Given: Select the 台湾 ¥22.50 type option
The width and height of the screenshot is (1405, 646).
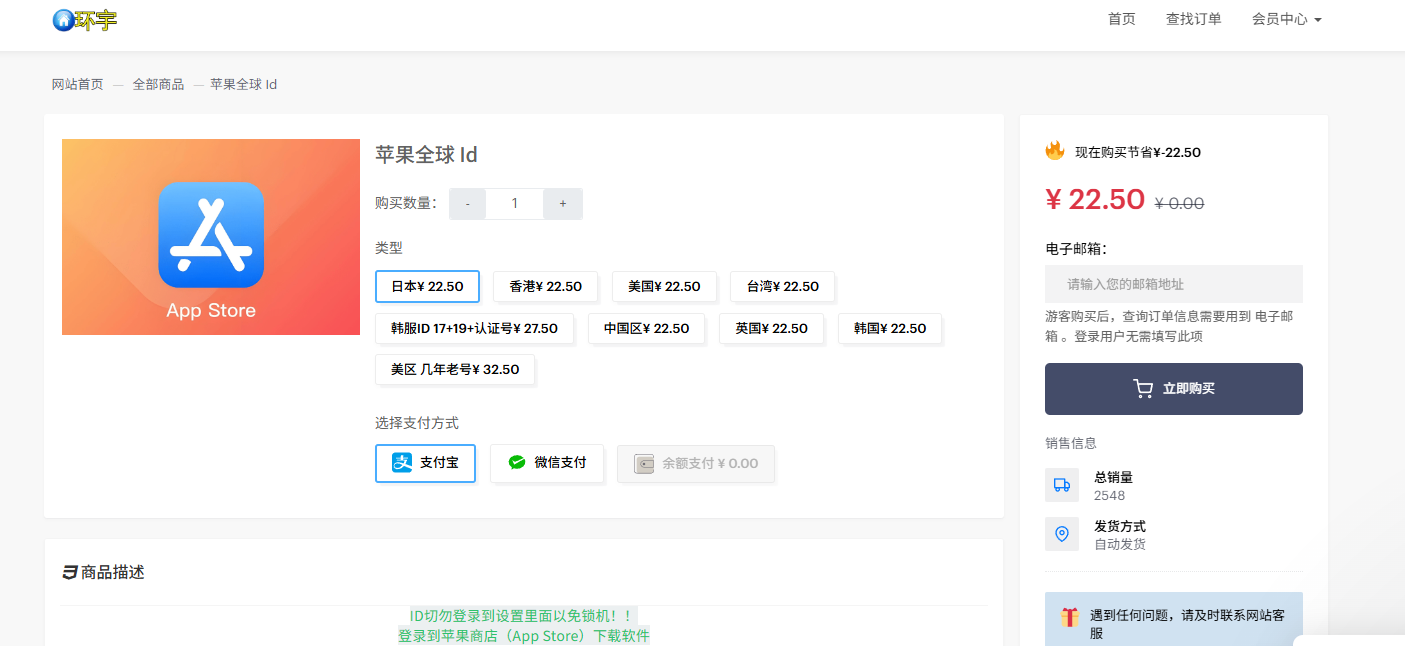Looking at the screenshot, I should click(782, 286).
